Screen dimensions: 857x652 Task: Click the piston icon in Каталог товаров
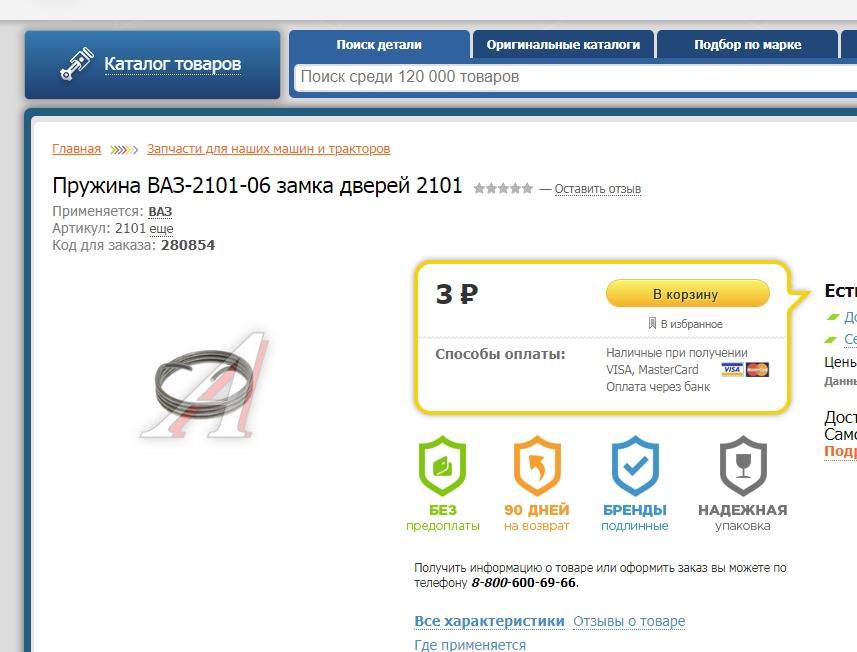click(x=77, y=64)
